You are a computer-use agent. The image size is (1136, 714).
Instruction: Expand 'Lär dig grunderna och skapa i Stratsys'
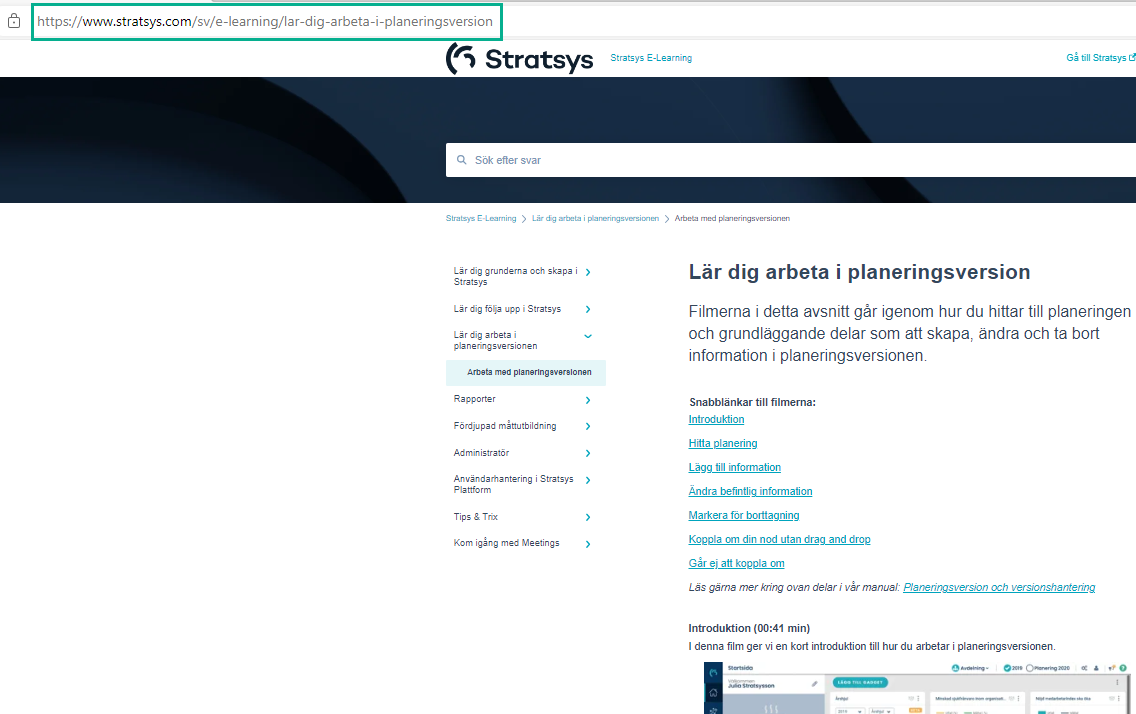587,272
